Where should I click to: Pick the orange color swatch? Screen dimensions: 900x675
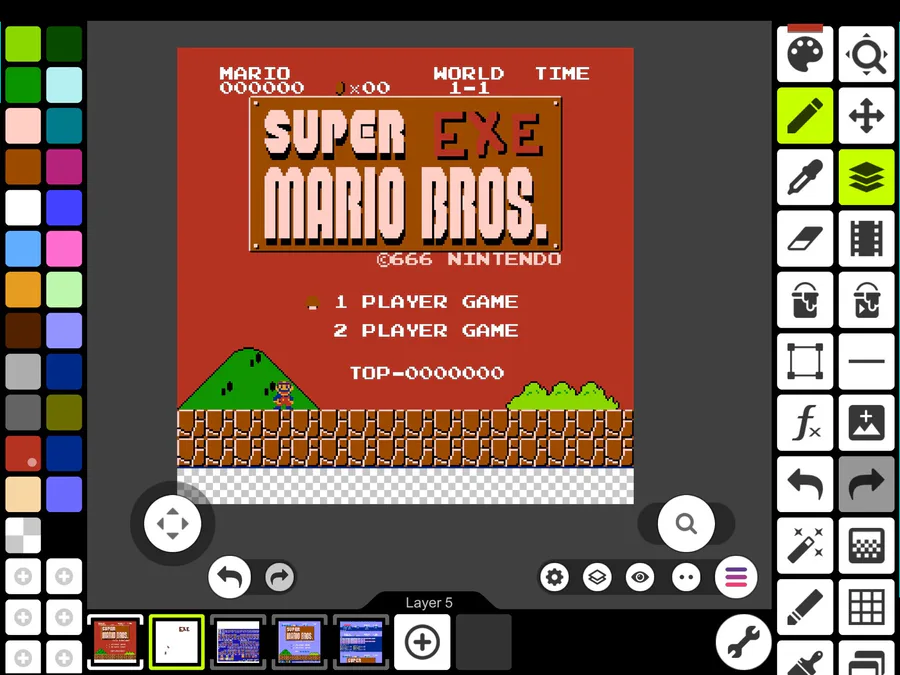coord(23,289)
